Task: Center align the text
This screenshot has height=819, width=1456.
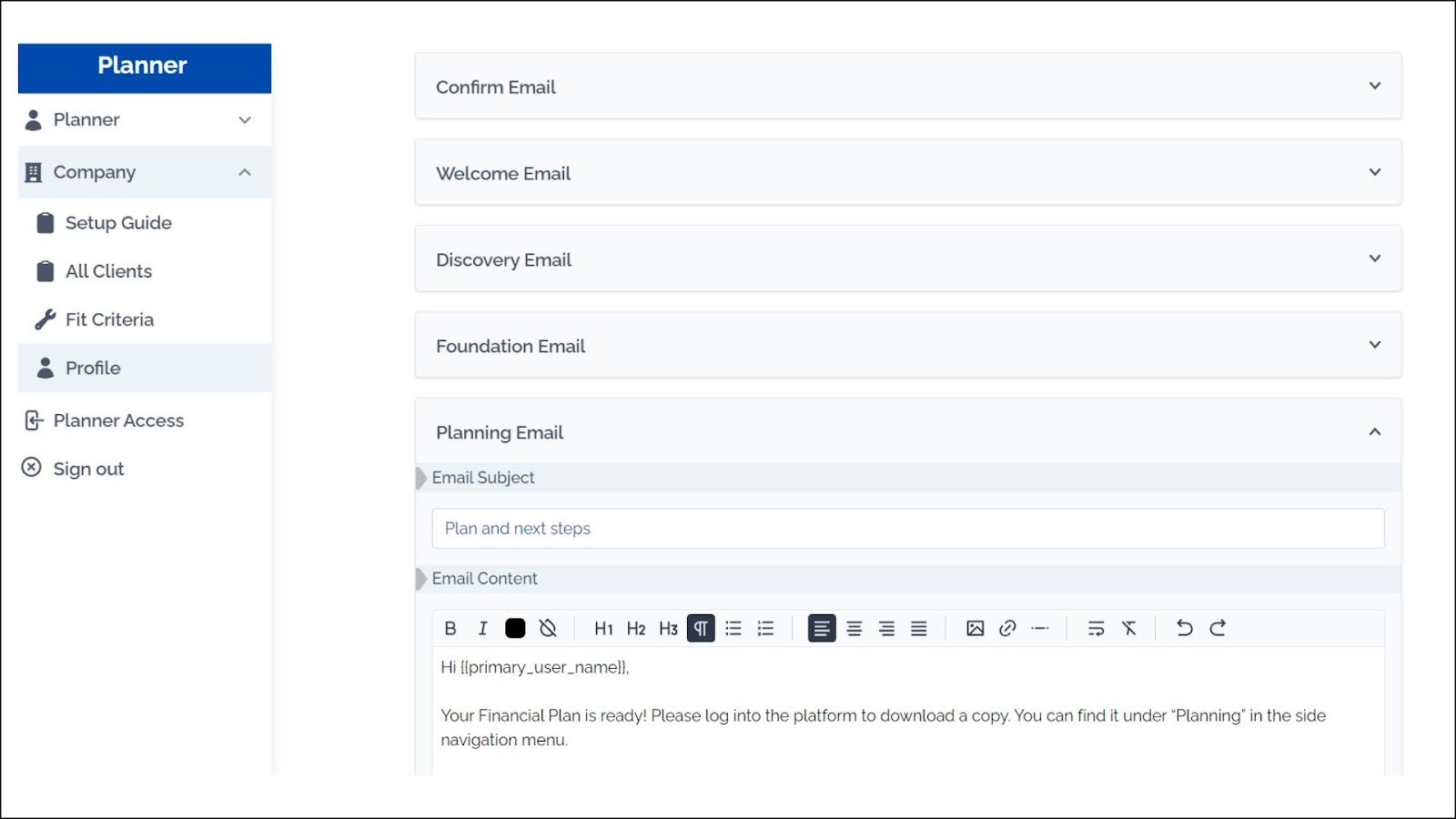Action: point(854,628)
